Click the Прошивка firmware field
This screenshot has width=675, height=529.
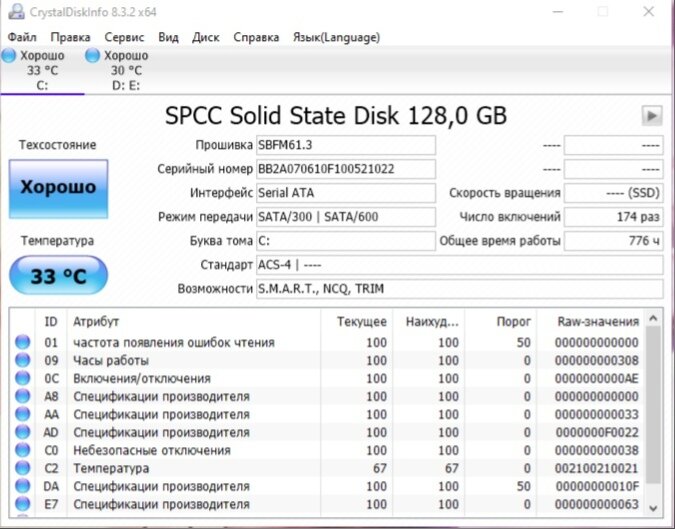point(346,145)
